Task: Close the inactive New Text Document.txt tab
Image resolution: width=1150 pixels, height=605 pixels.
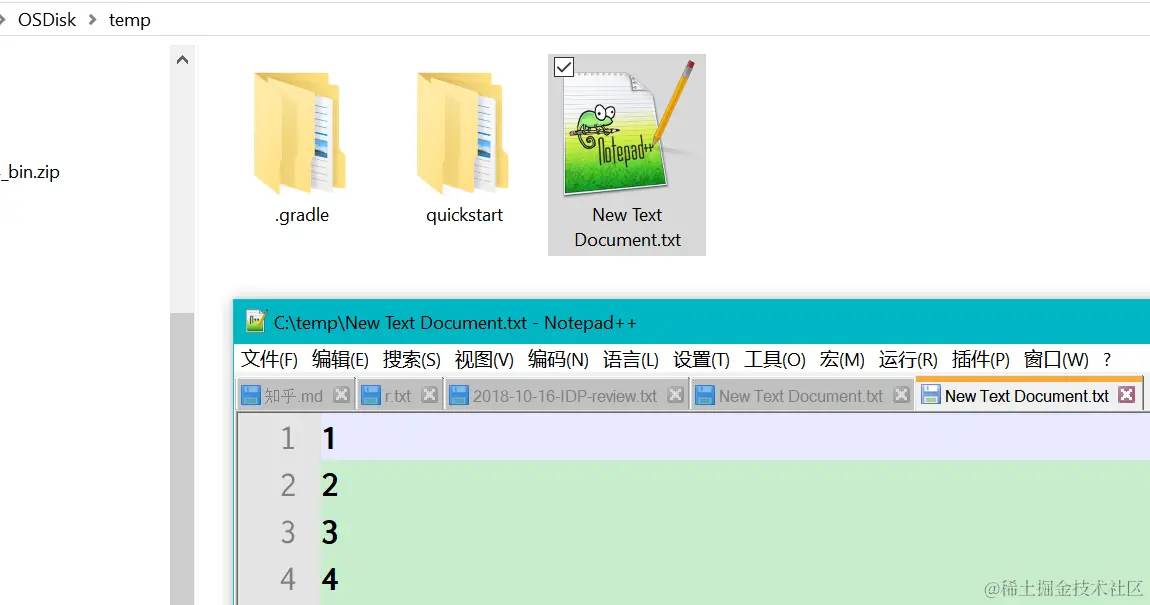Action: pyautogui.click(x=901, y=395)
